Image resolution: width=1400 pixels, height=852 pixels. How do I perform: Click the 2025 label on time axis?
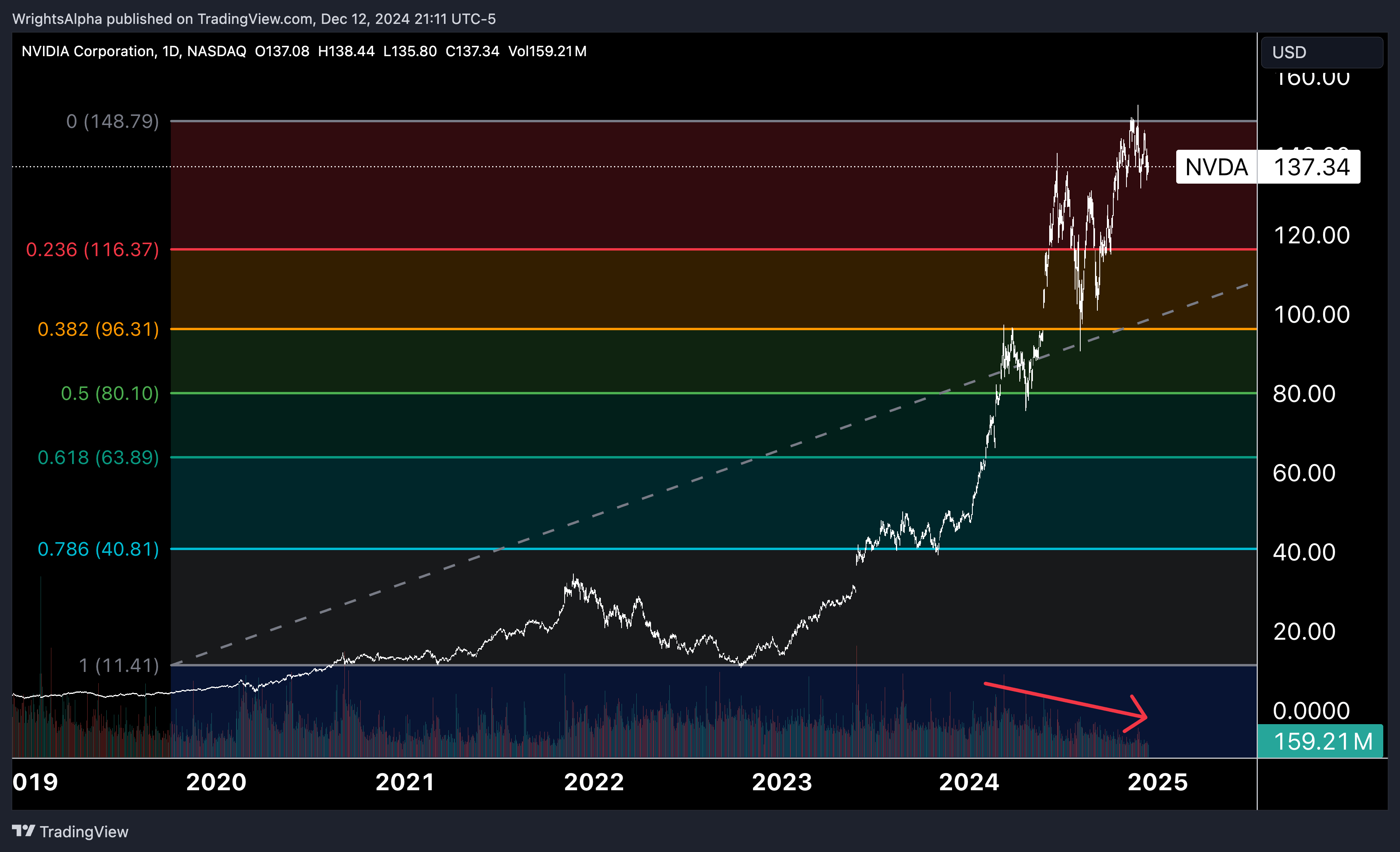coord(1158,782)
